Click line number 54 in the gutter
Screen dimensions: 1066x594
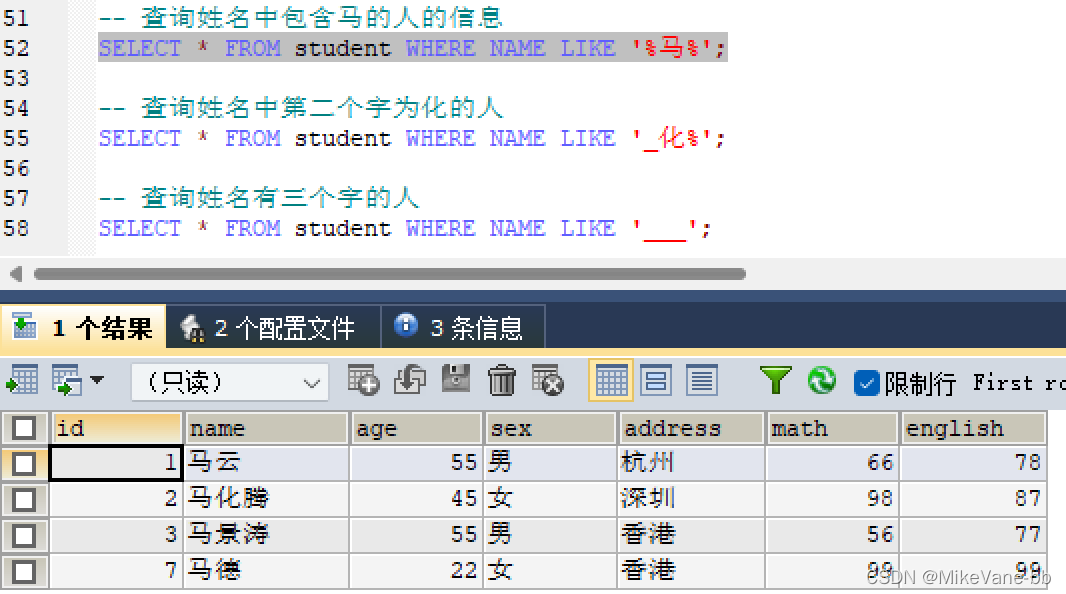click(16, 108)
